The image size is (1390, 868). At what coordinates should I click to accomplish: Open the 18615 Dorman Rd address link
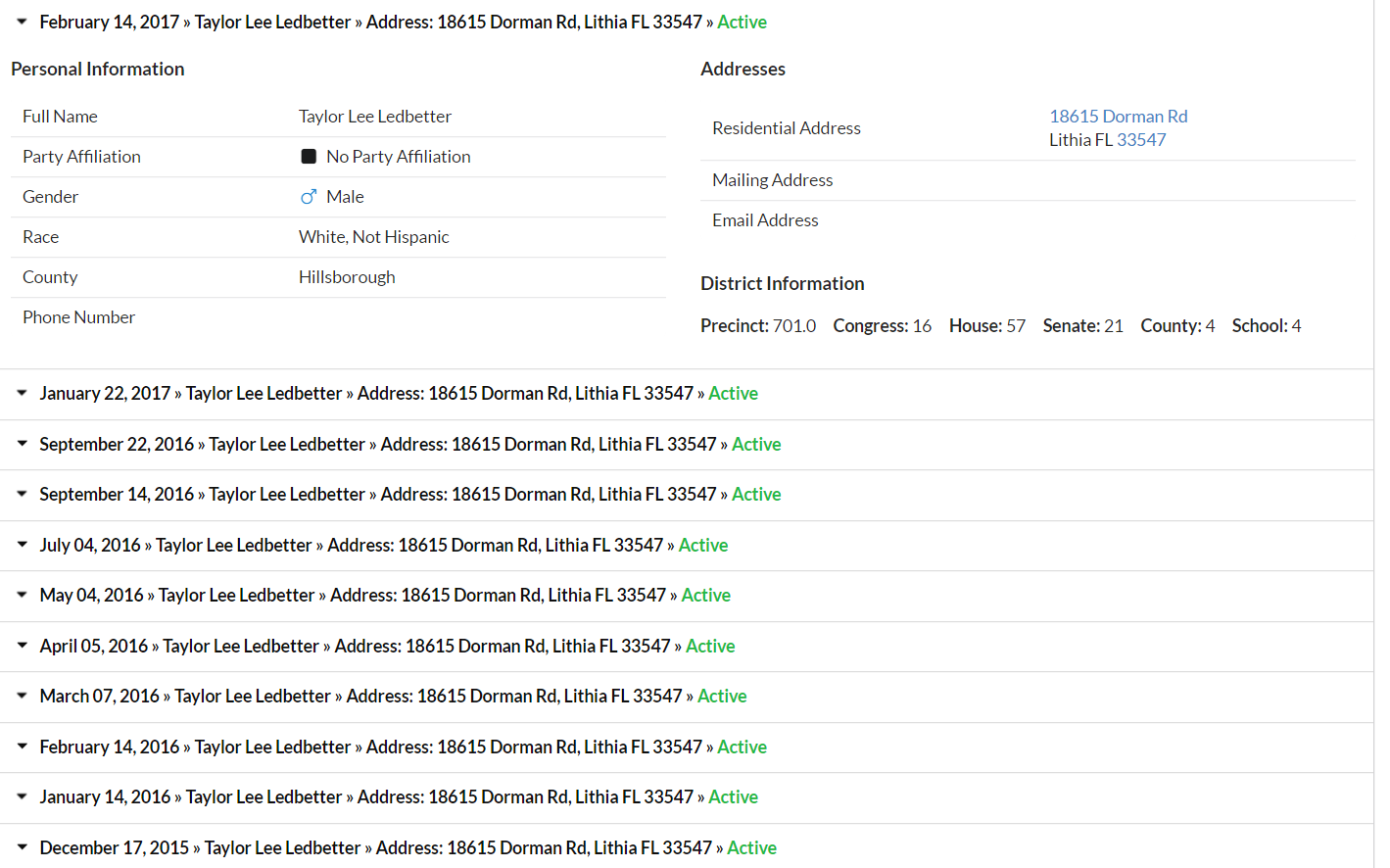coord(1119,117)
